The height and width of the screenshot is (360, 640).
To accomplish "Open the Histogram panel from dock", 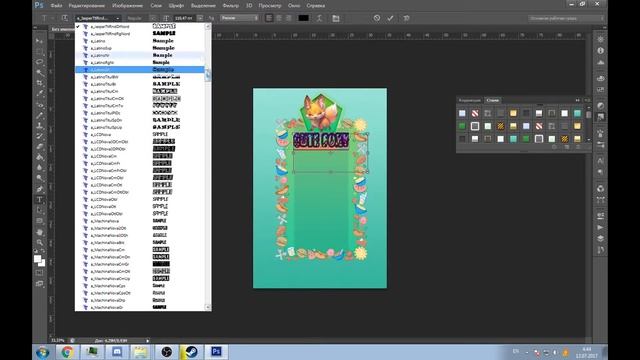I will point(600,62).
